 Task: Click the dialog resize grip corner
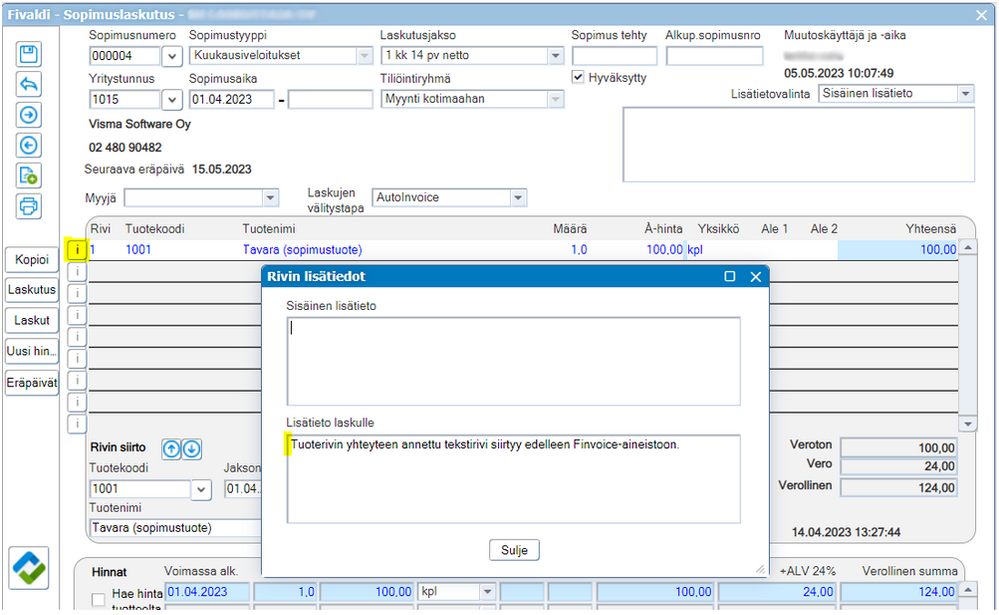coord(760,569)
